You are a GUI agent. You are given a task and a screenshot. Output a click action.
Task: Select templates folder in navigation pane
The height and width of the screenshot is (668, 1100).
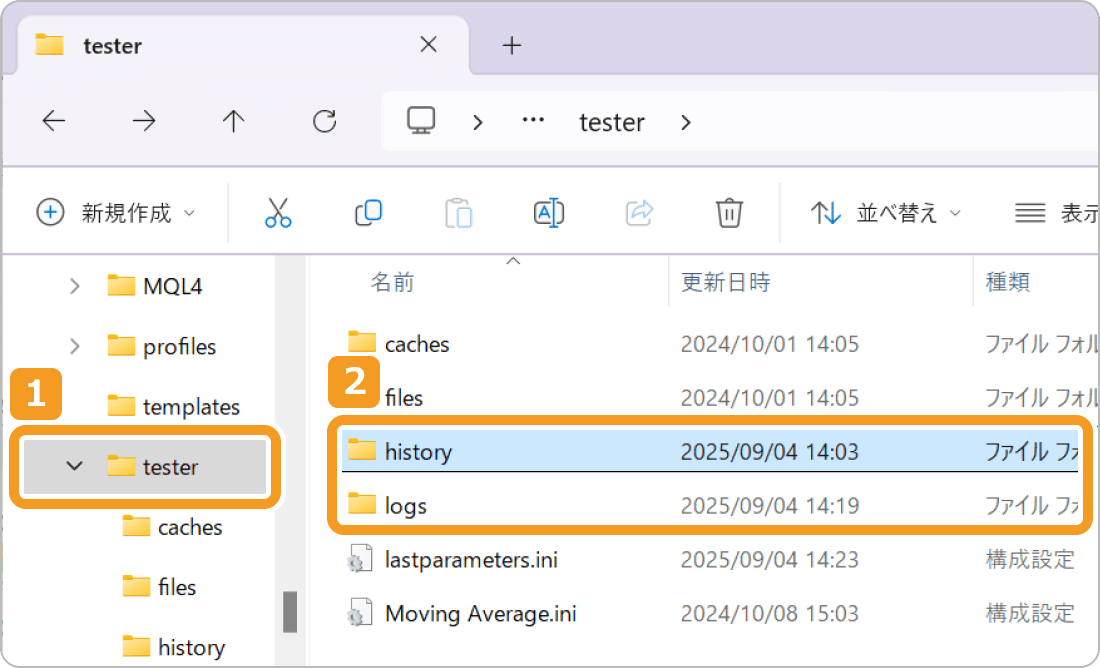[x=190, y=407]
